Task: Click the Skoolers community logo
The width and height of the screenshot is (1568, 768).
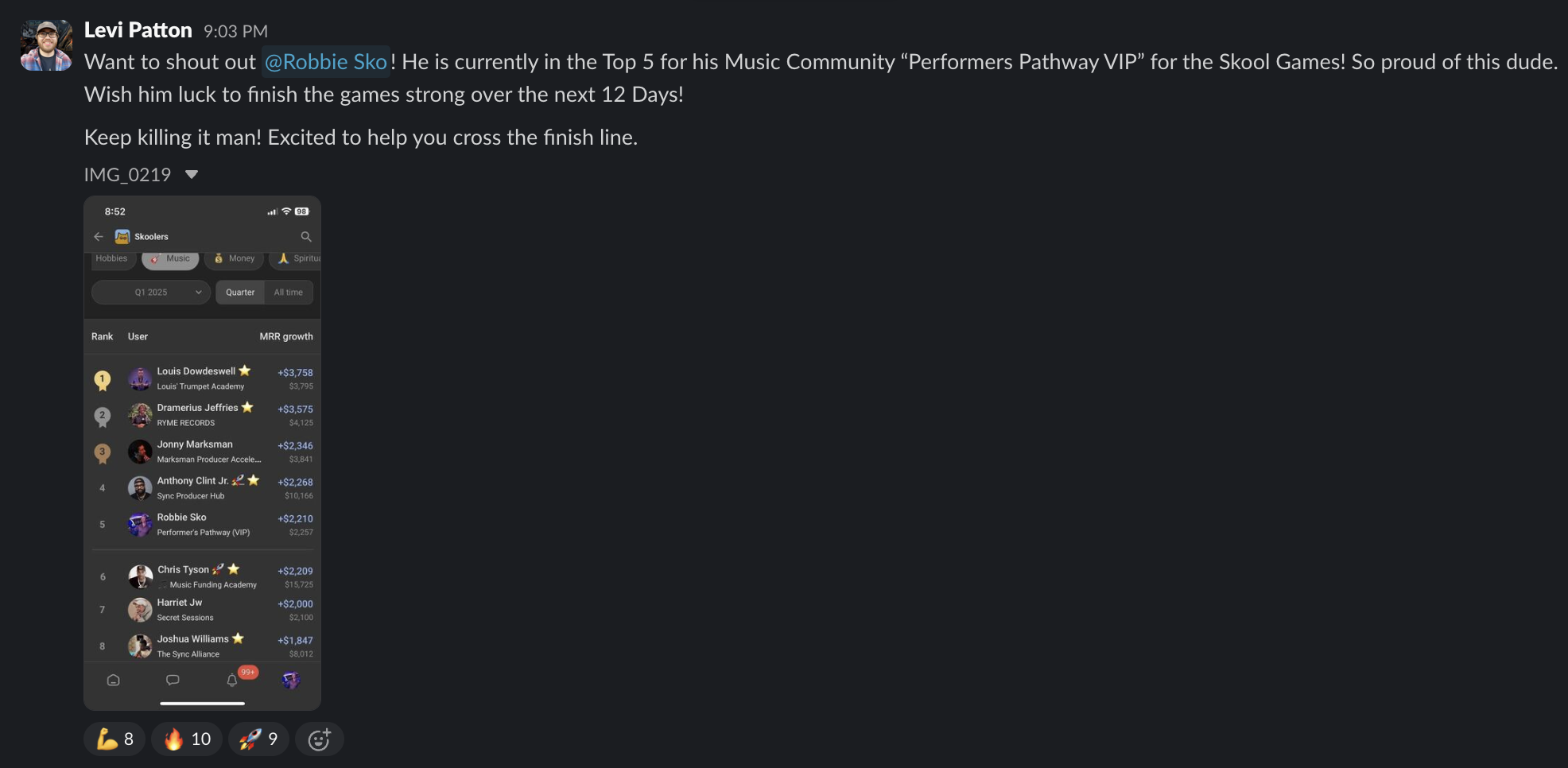Action: 122,236
